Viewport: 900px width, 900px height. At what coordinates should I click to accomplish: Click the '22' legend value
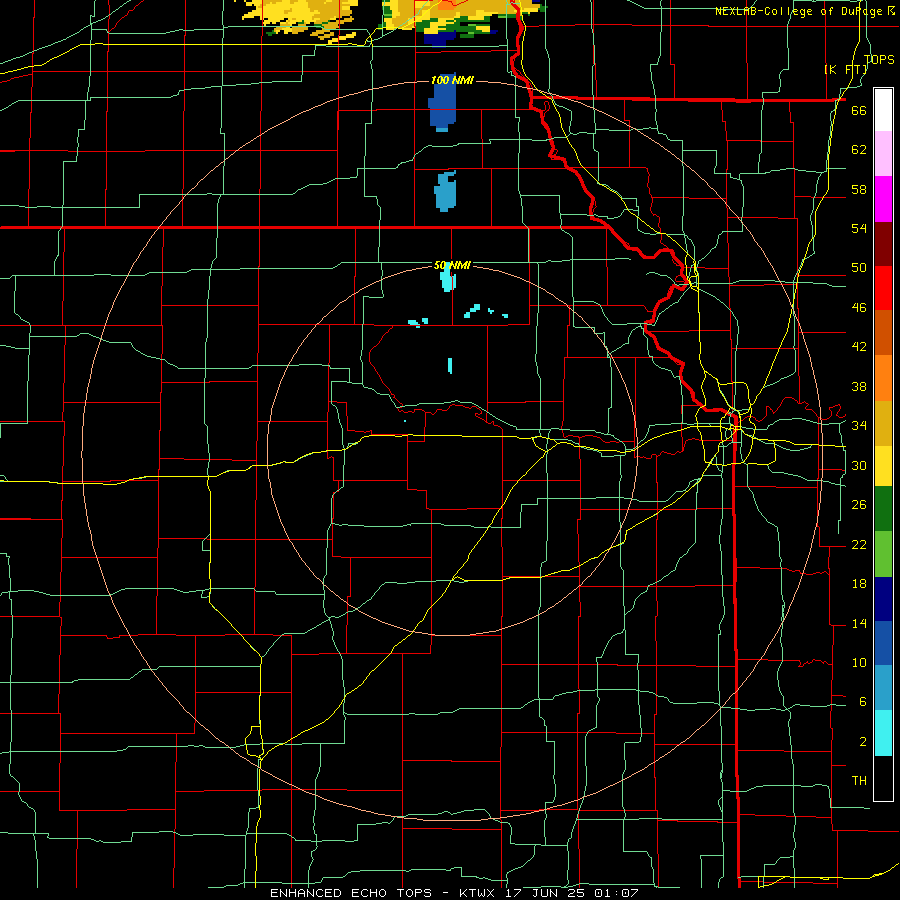tap(859, 544)
